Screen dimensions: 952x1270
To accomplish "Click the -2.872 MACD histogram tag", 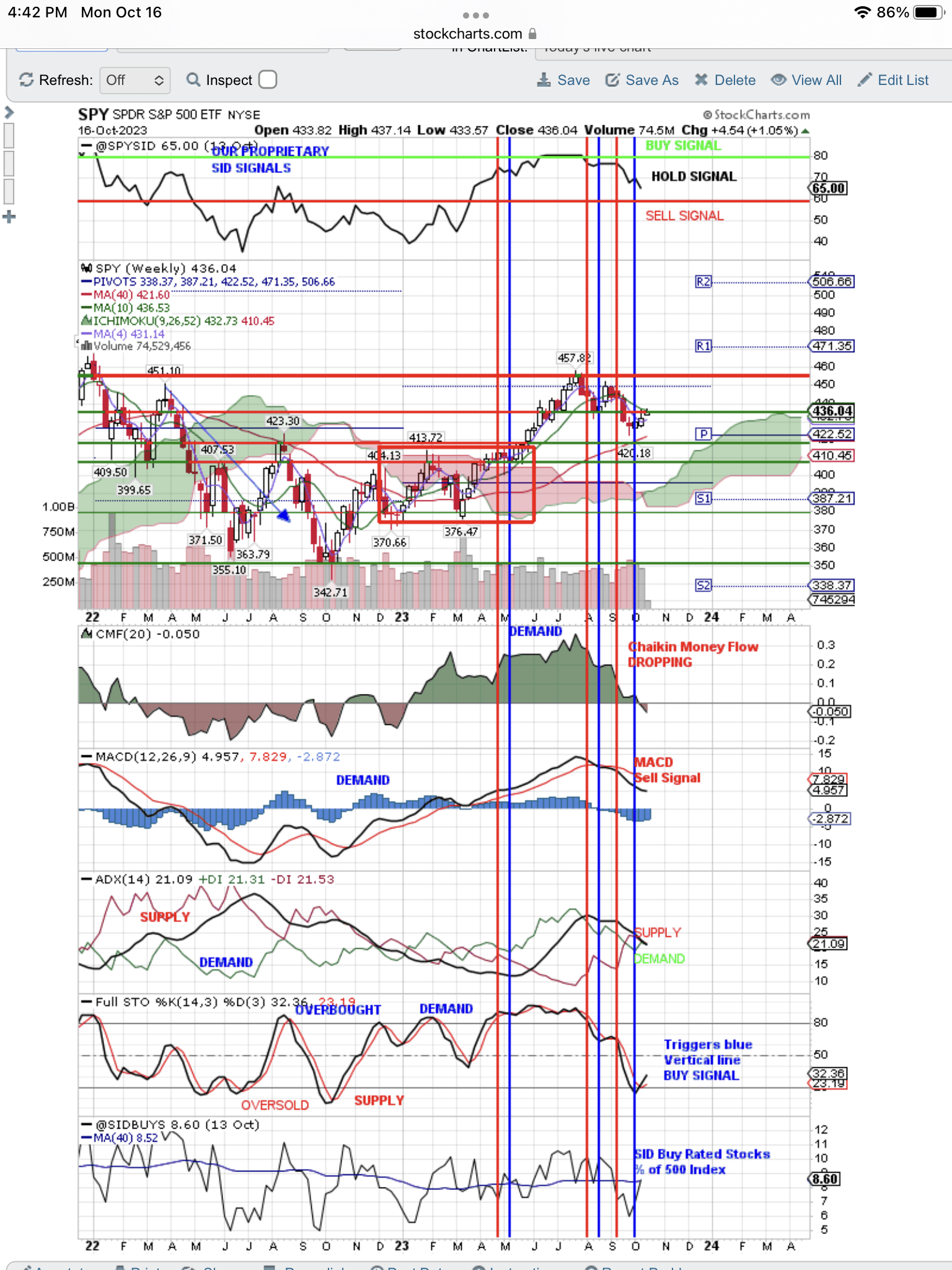I will click(x=831, y=819).
